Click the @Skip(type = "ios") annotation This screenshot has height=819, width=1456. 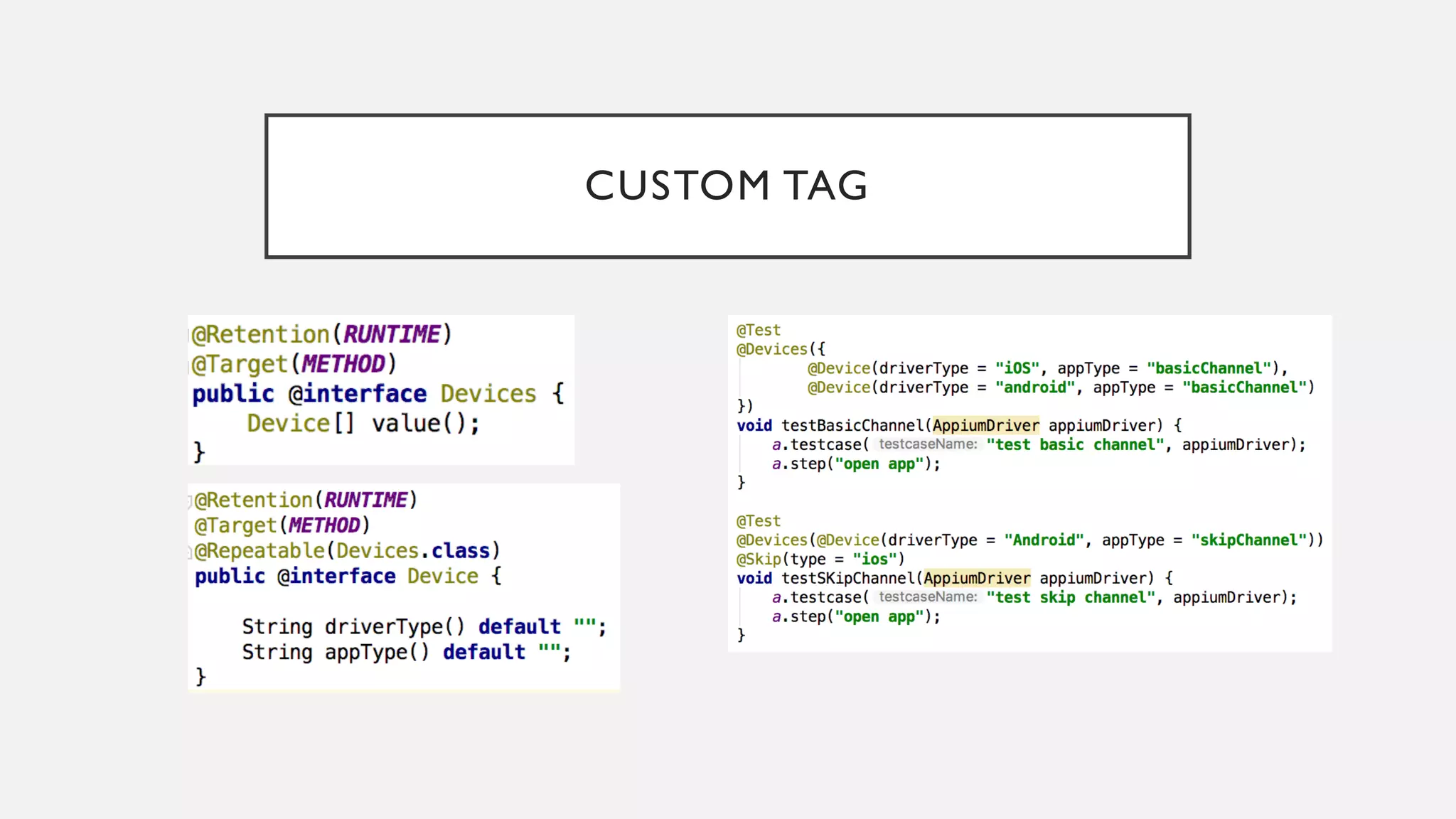click(820, 560)
